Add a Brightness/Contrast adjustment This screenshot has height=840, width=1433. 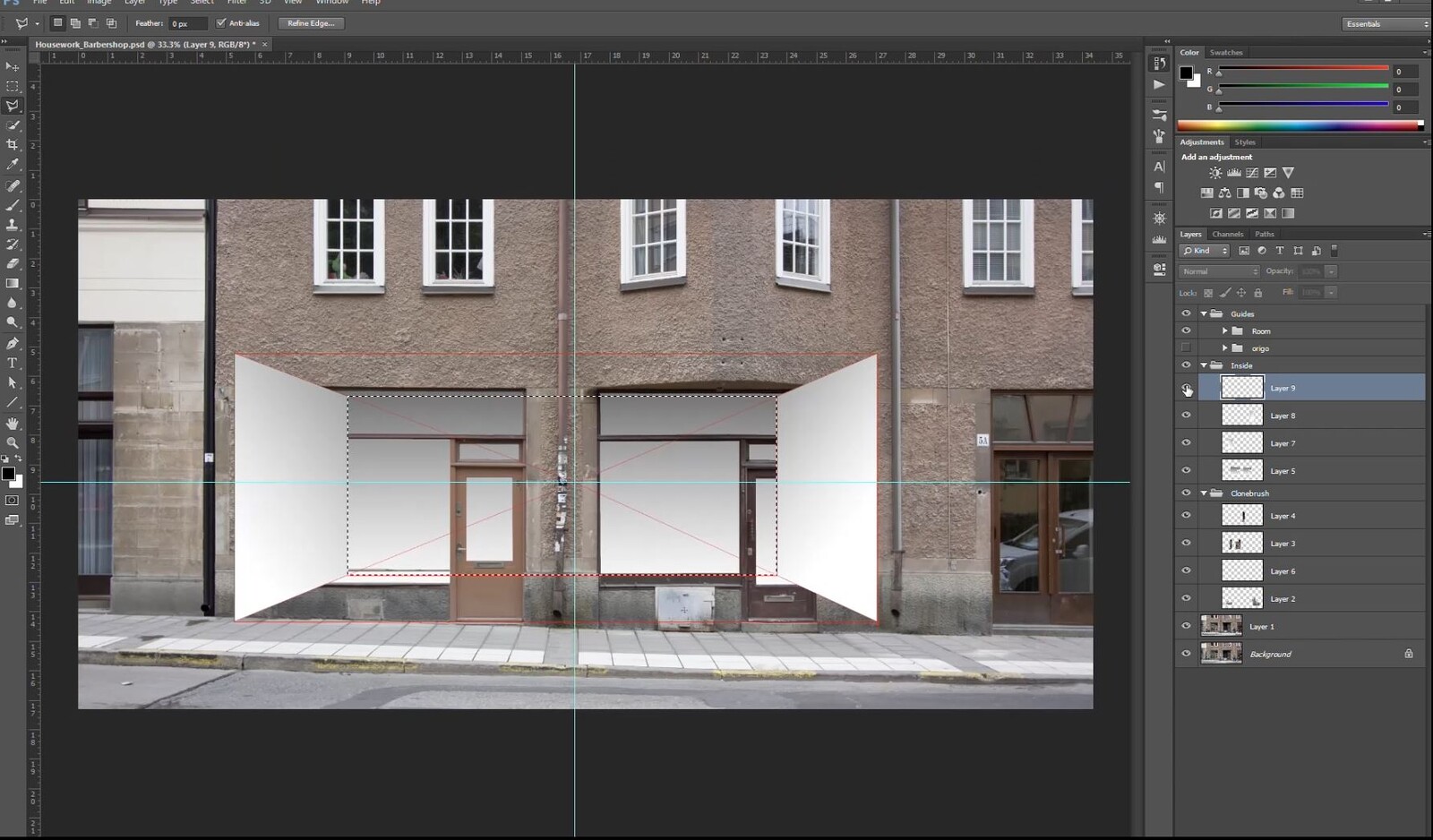[1215, 173]
